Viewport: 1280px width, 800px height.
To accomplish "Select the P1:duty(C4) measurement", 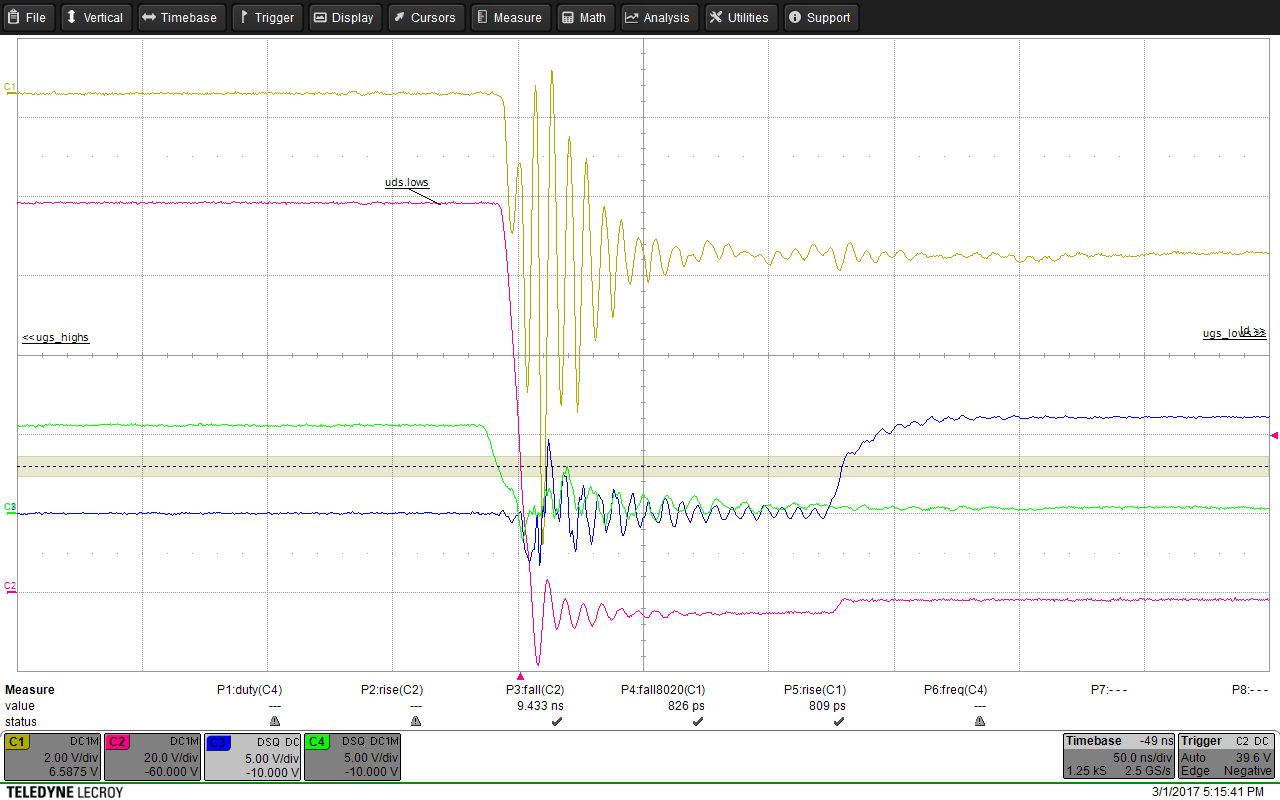I will coord(249,690).
